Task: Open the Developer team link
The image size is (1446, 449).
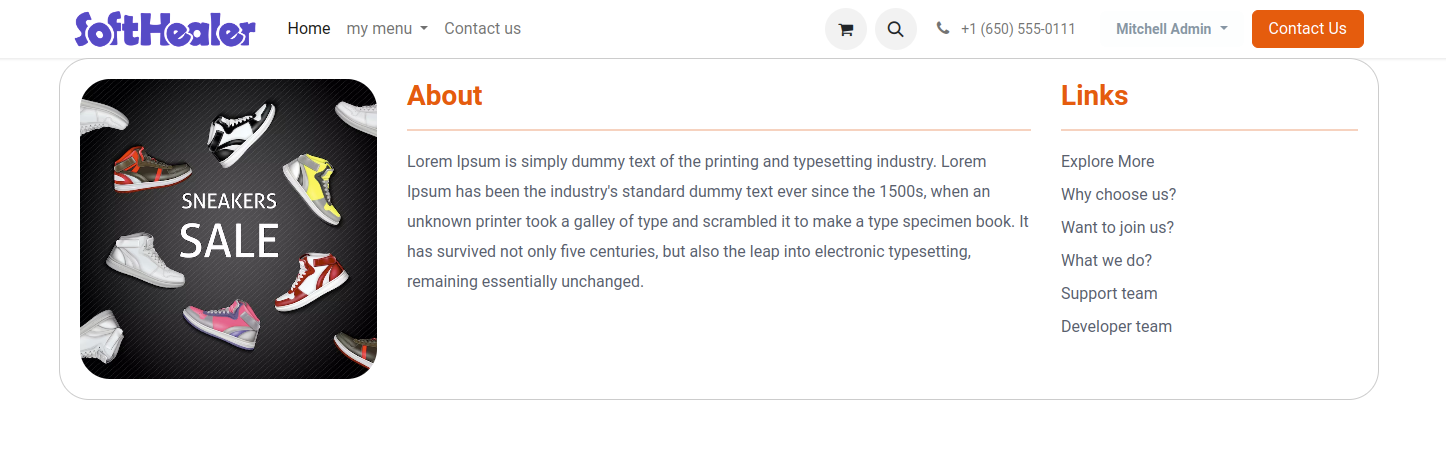Action: [x=1116, y=327]
